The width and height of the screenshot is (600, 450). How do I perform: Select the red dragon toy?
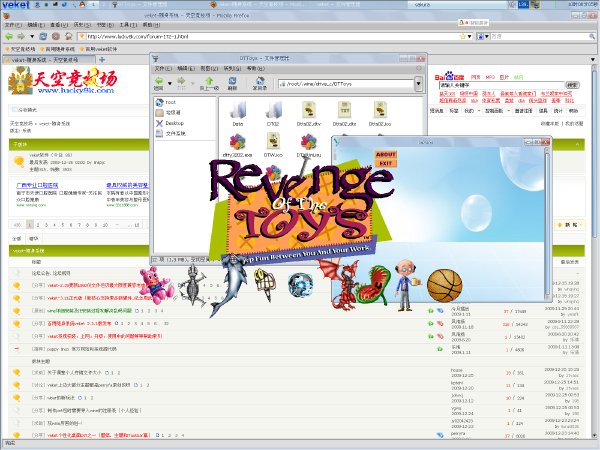coord(341,284)
